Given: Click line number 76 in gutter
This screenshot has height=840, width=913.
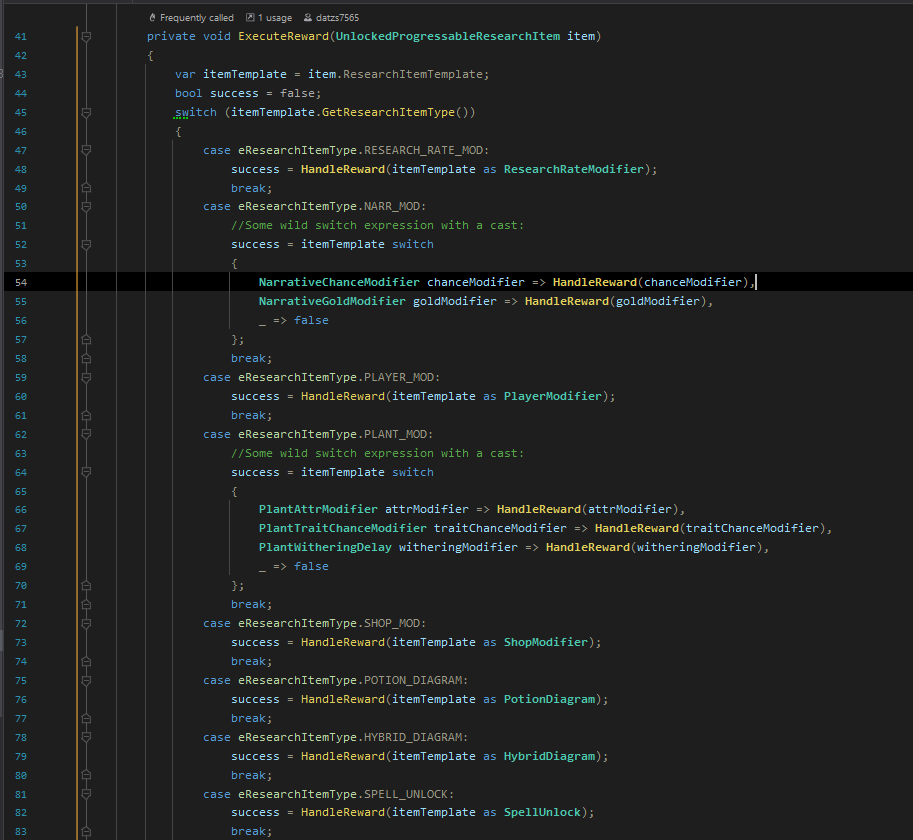Looking at the screenshot, I should [x=21, y=700].
